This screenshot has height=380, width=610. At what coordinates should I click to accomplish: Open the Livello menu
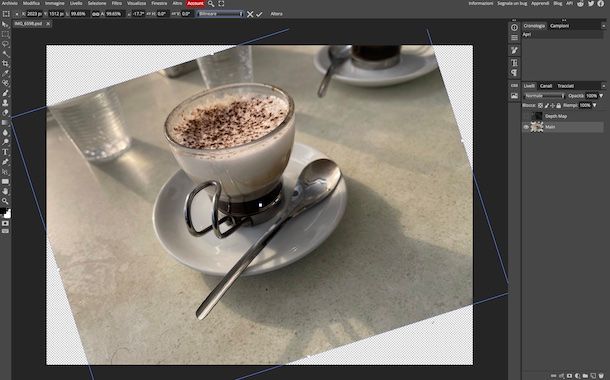click(76, 3)
